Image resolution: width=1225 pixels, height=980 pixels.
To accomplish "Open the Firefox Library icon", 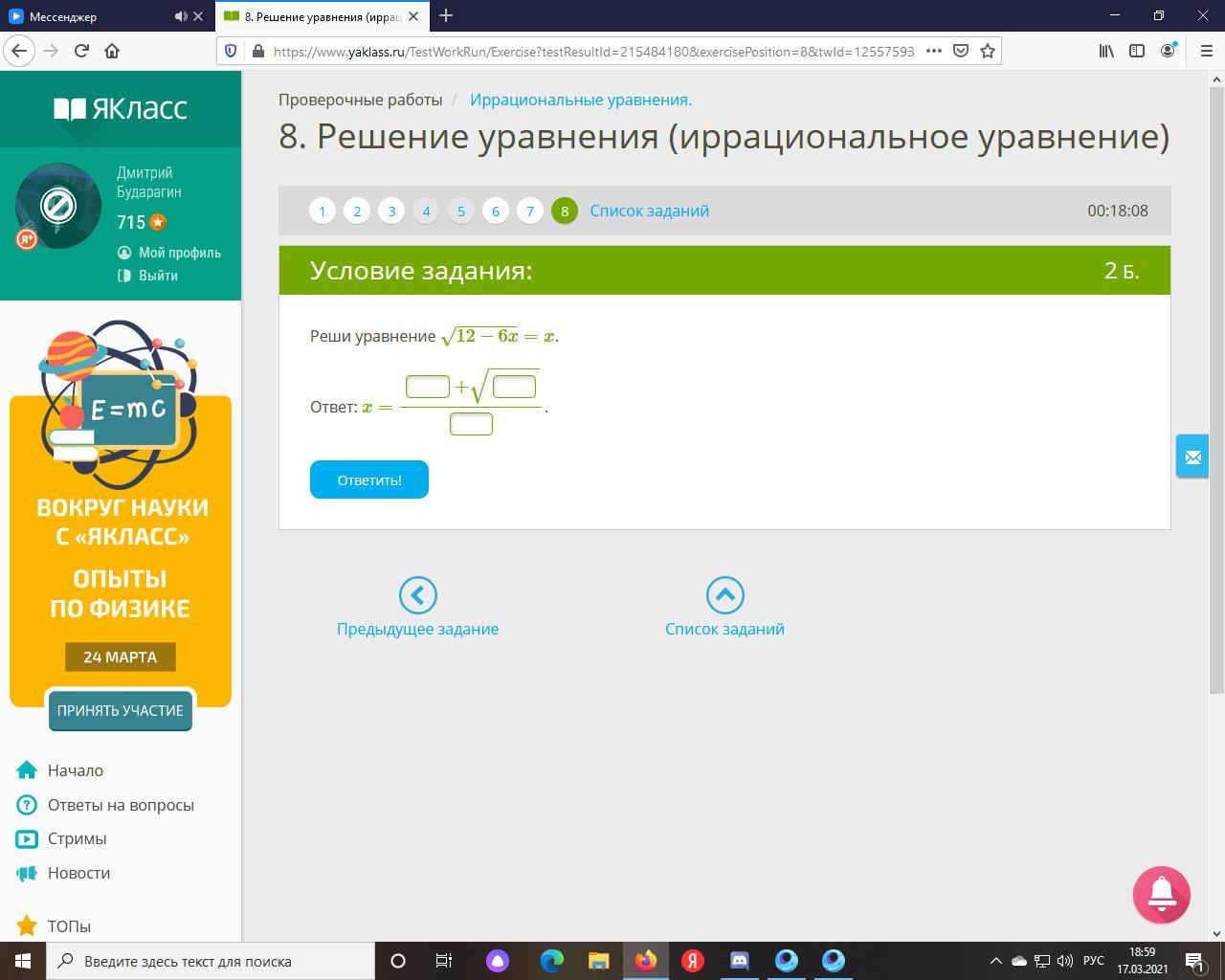I will 1106,51.
